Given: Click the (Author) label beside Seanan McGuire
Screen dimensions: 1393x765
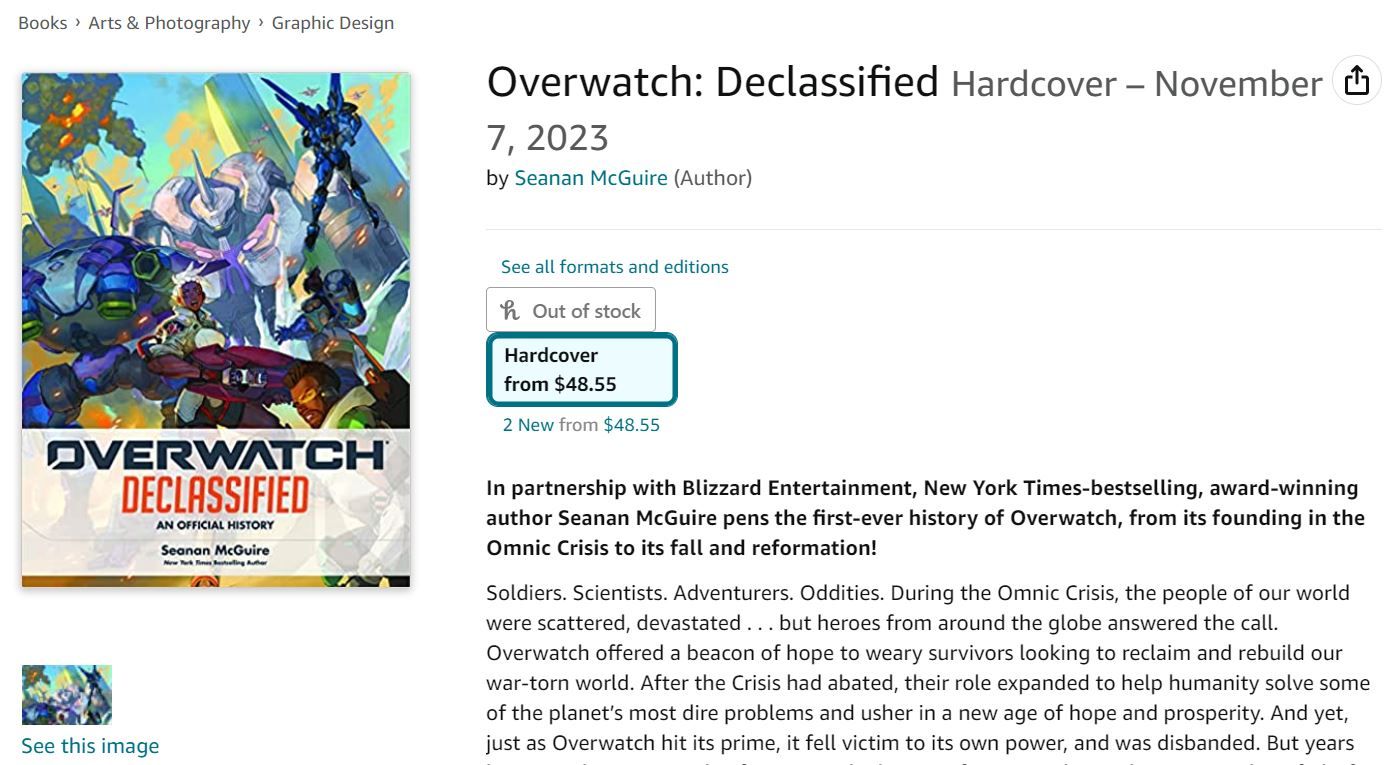Looking at the screenshot, I should 712,177.
